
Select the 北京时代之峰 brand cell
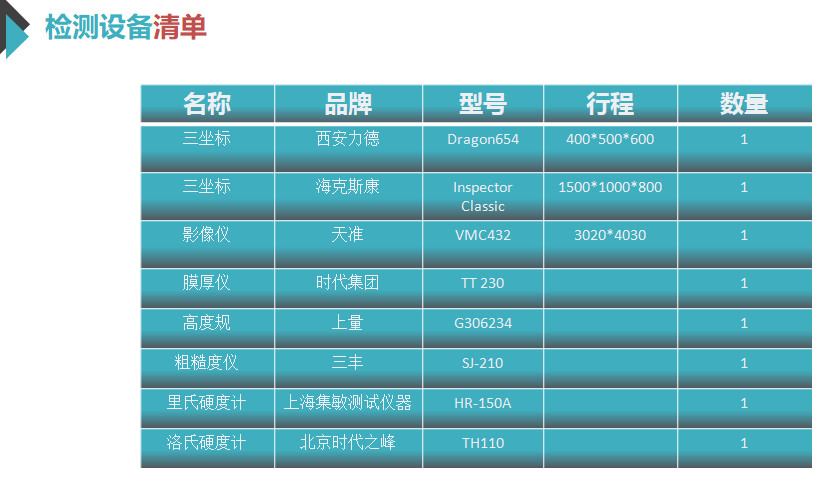(x=348, y=442)
